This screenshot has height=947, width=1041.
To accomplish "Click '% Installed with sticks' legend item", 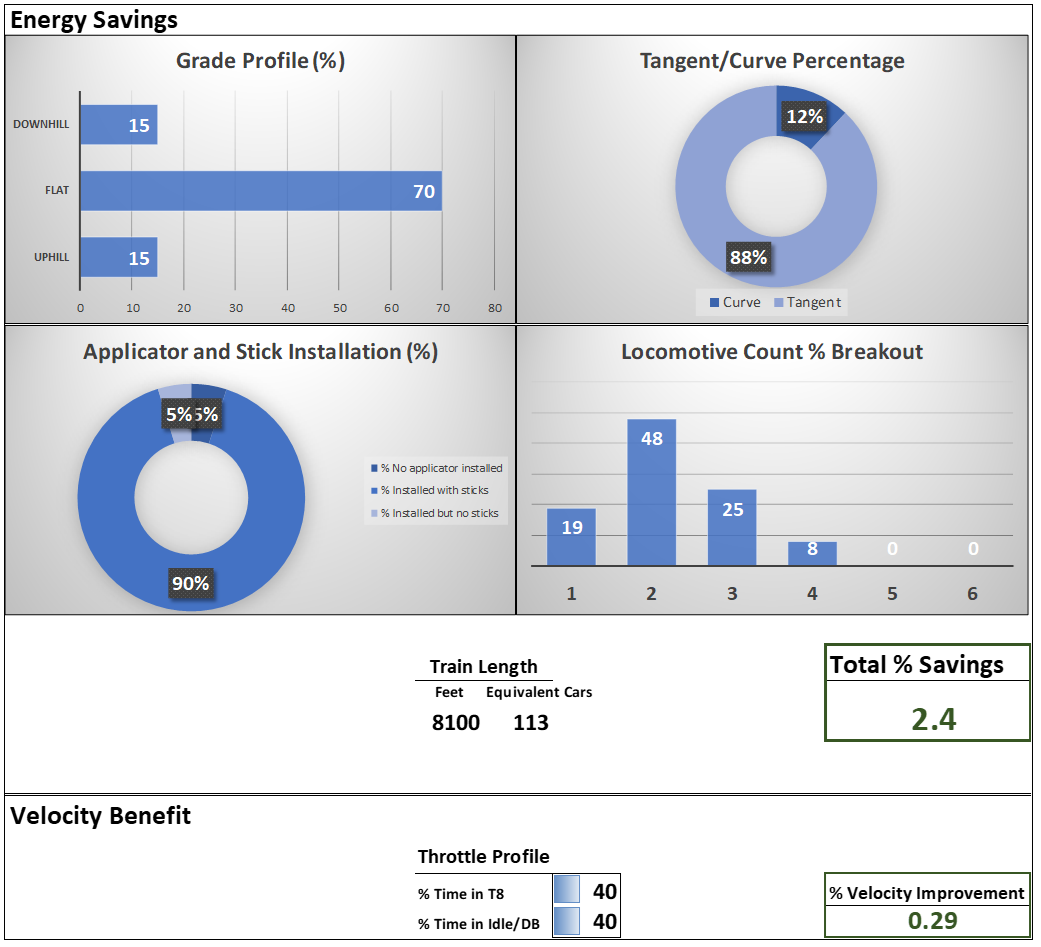I will coord(434,491).
